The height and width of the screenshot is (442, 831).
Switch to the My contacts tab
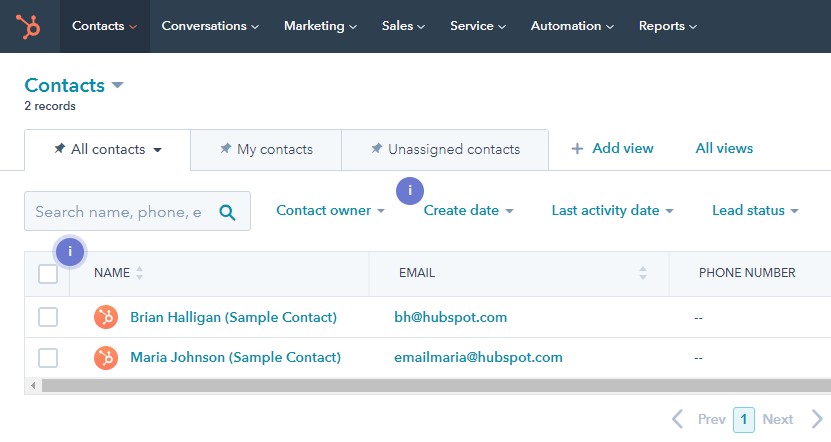coord(266,149)
